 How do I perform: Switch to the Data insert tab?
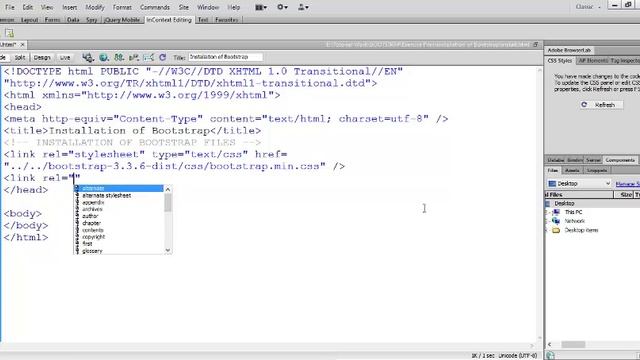pyautogui.click(x=73, y=20)
